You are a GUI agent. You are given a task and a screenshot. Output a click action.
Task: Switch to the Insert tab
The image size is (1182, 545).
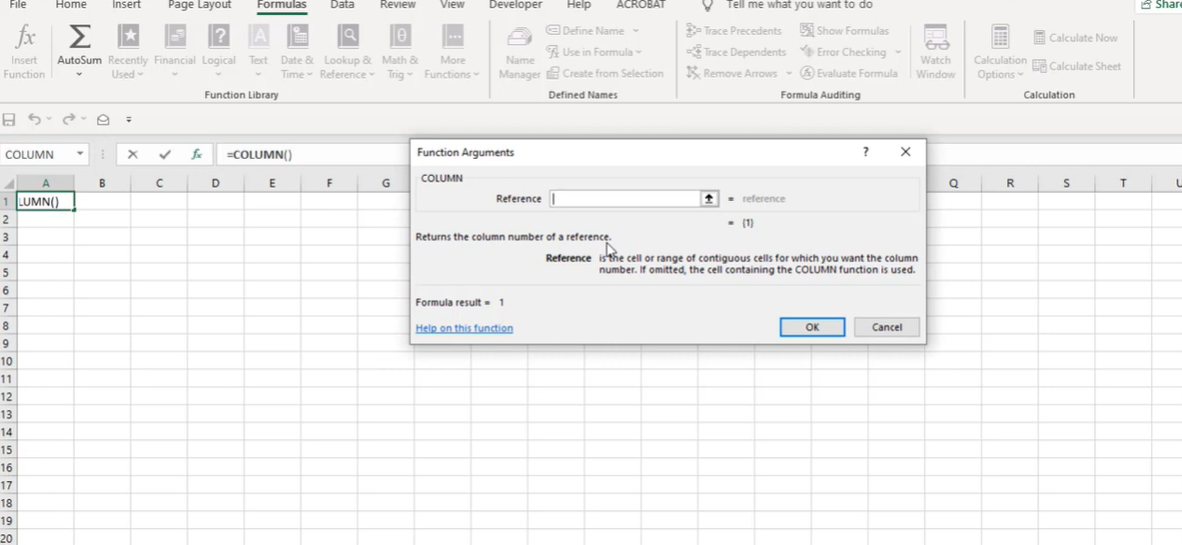pos(127,5)
